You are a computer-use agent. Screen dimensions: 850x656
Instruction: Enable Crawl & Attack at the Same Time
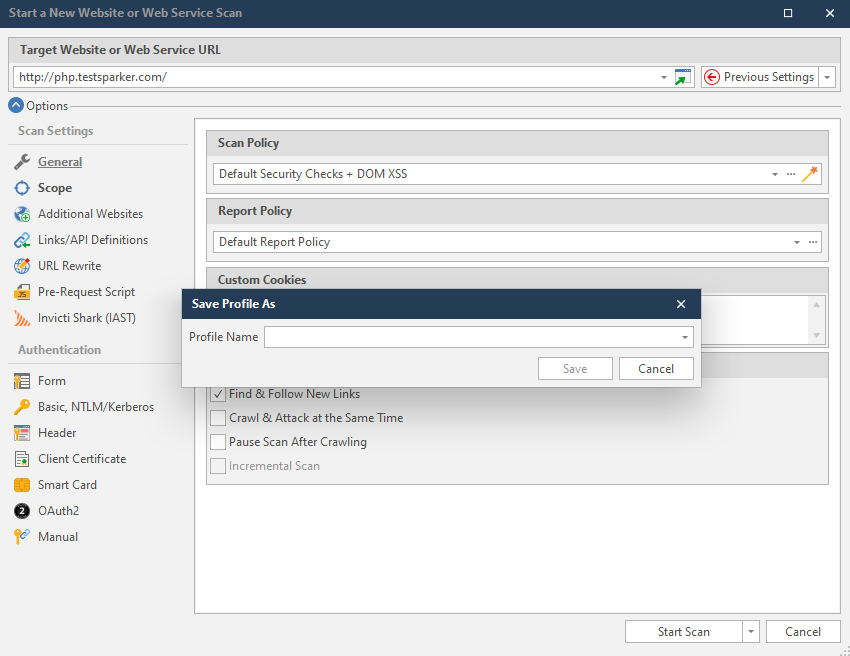coord(218,418)
